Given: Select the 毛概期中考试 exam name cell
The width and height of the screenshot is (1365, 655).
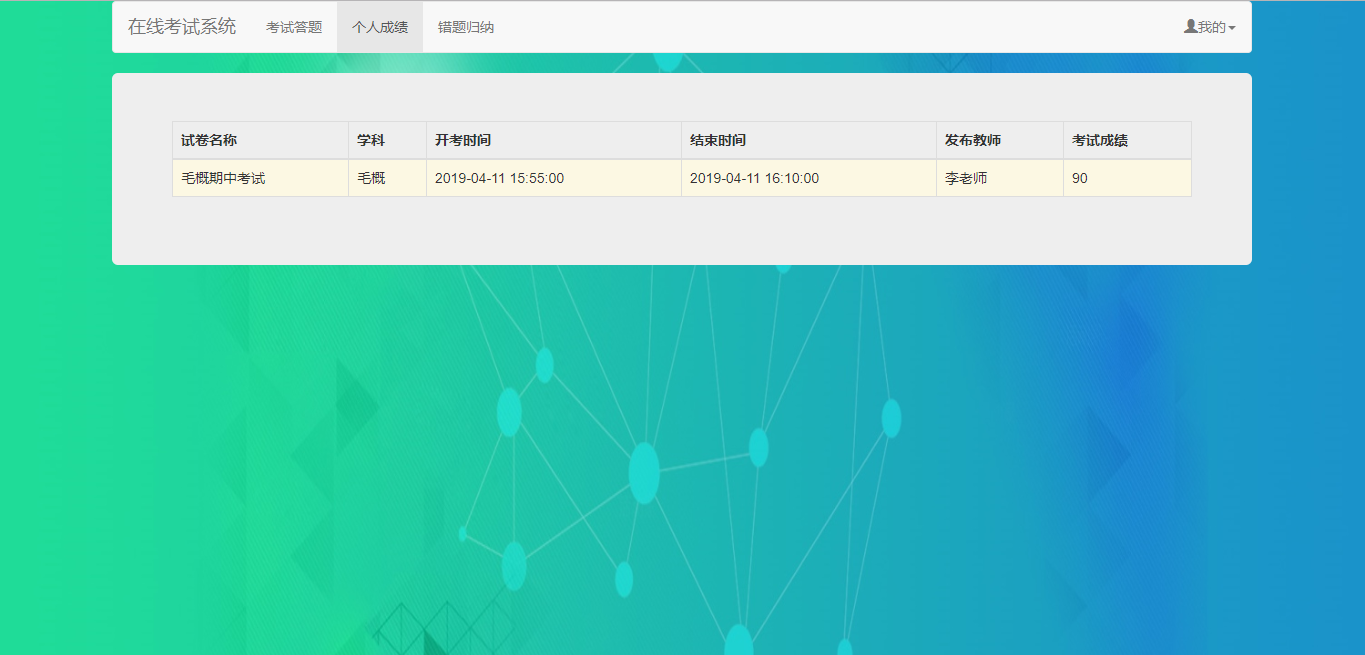Looking at the screenshot, I should click(x=260, y=178).
